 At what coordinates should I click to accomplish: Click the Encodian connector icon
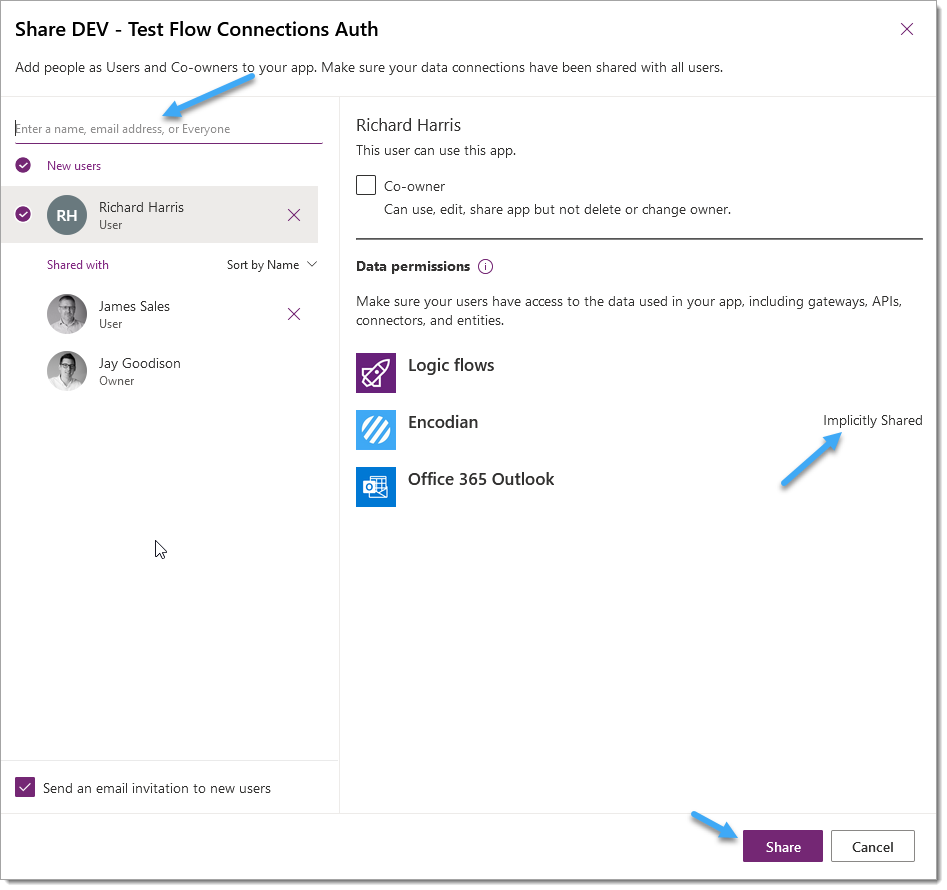tap(376, 429)
